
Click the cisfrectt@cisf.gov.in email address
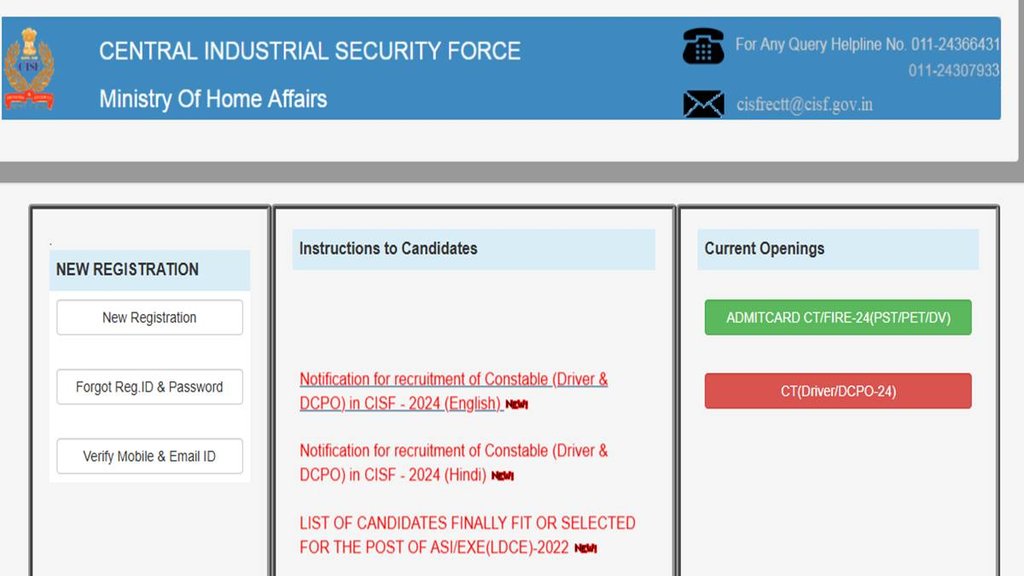[804, 104]
